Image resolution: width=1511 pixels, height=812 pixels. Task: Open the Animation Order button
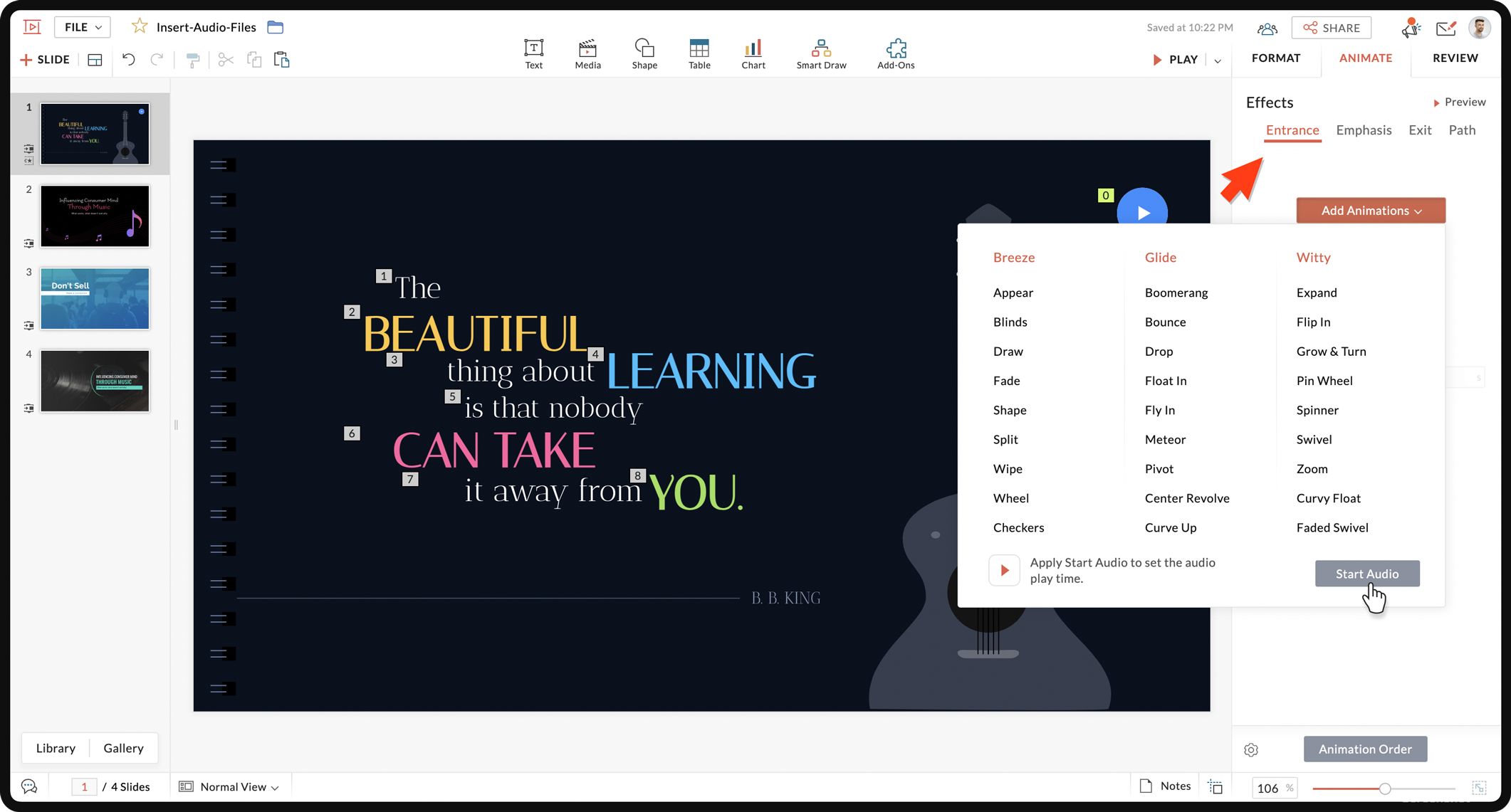(x=1365, y=749)
